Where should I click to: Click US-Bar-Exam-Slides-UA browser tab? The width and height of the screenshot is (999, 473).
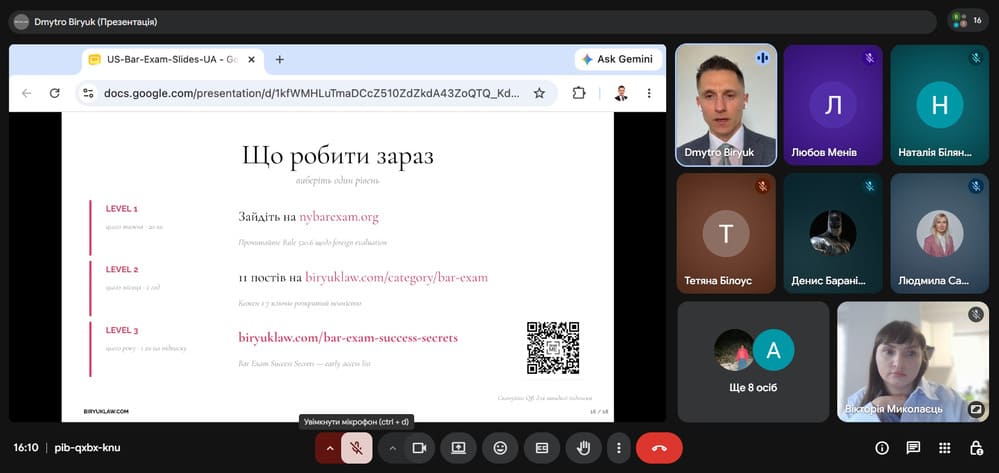172,60
